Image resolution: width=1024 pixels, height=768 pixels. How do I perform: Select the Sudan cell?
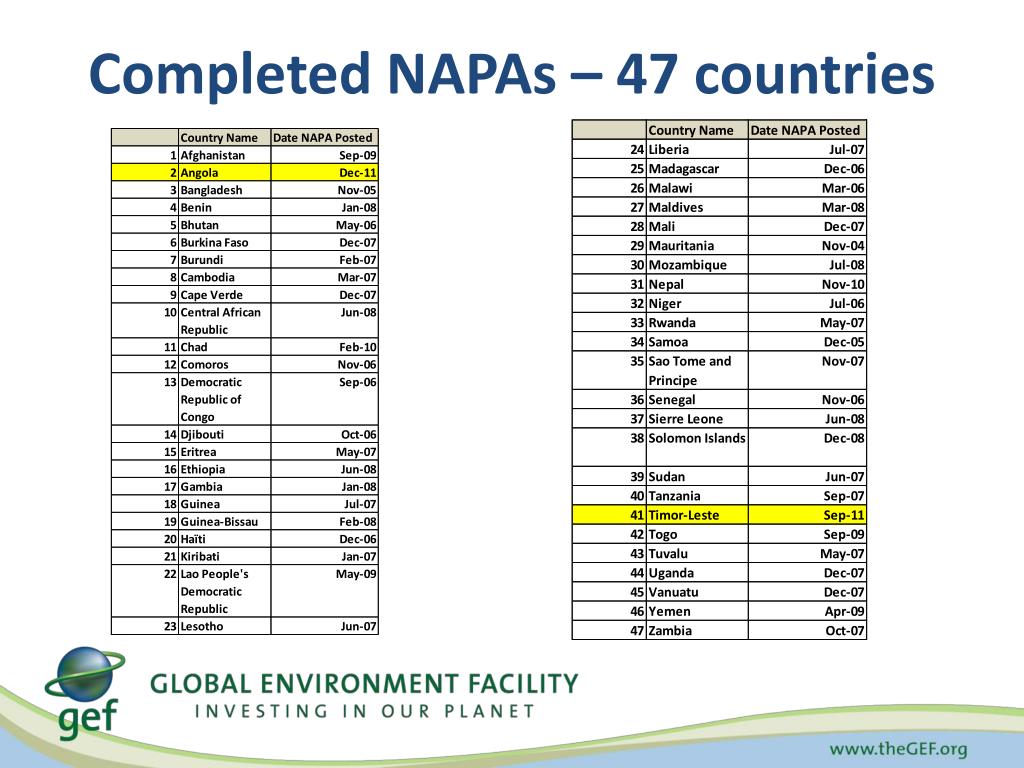pos(697,477)
